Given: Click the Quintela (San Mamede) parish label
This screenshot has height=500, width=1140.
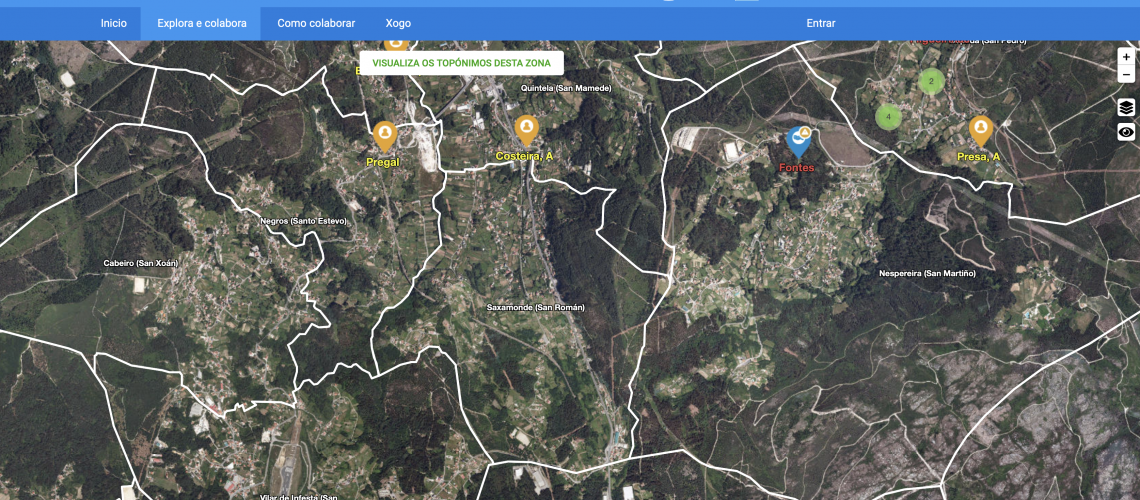Looking at the screenshot, I should pyautogui.click(x=566, y=88).
